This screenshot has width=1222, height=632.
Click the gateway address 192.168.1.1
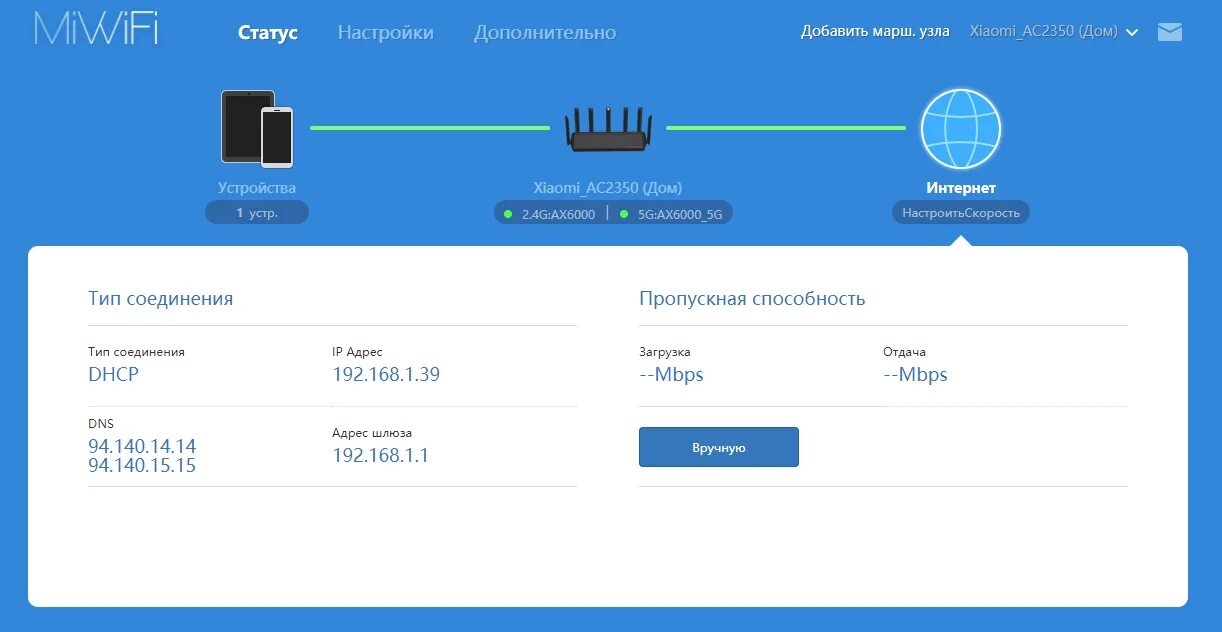pos(380,456)
